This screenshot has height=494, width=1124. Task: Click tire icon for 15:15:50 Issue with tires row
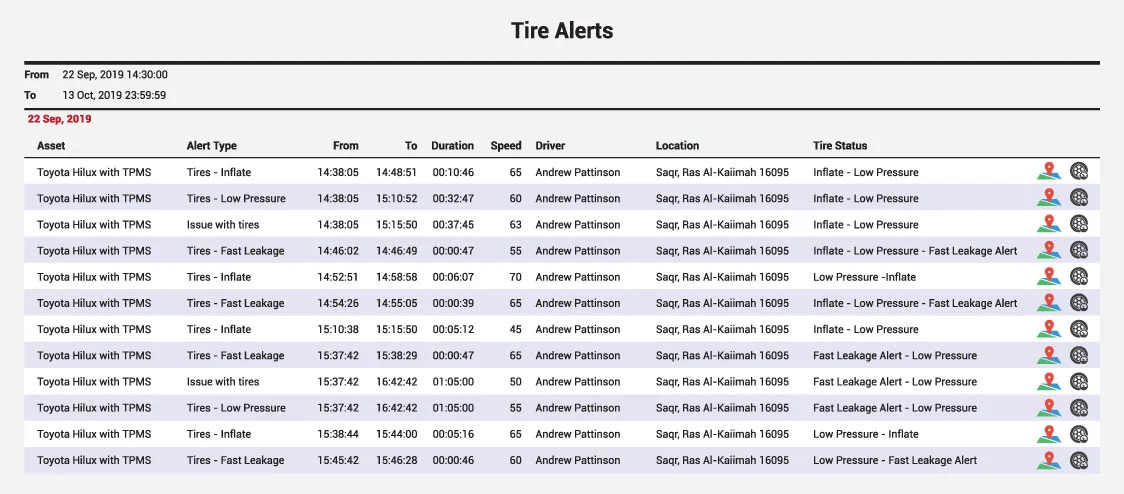pyautogui.click(x=1079, y=224)
